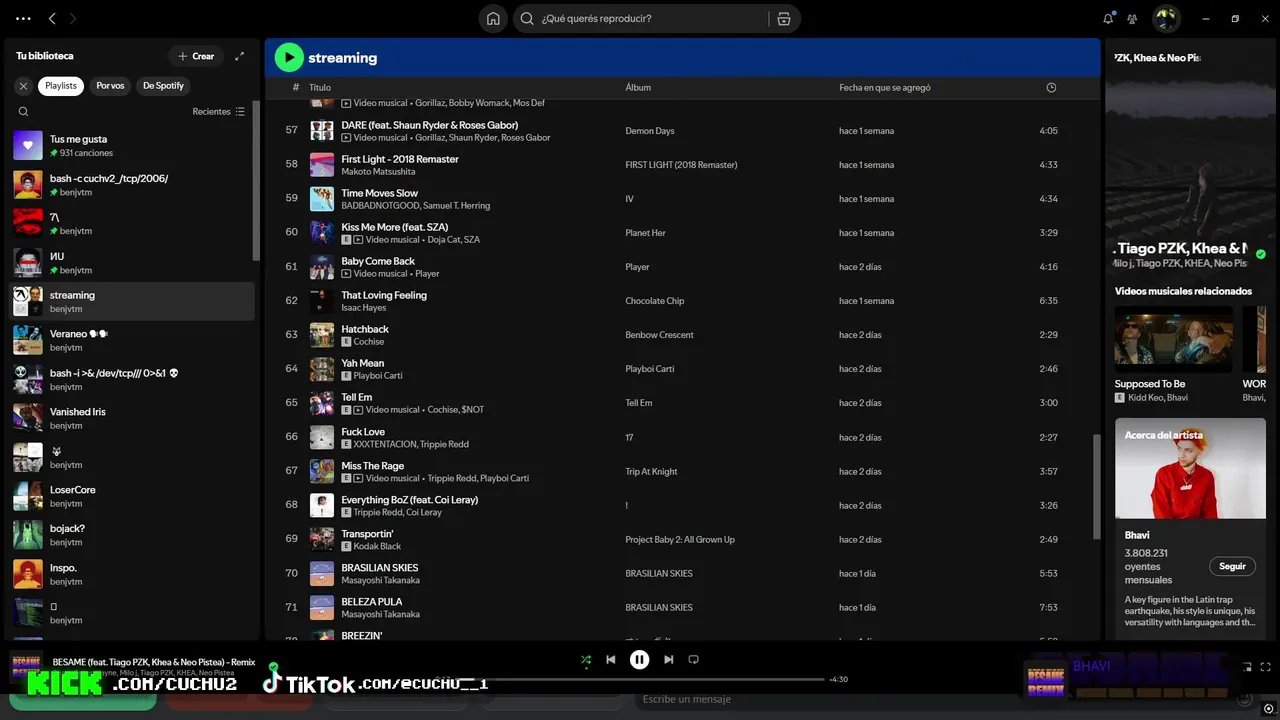Open the Demon Days album link
This screenshot has width=1280, height=720.
tap(650, 131)
